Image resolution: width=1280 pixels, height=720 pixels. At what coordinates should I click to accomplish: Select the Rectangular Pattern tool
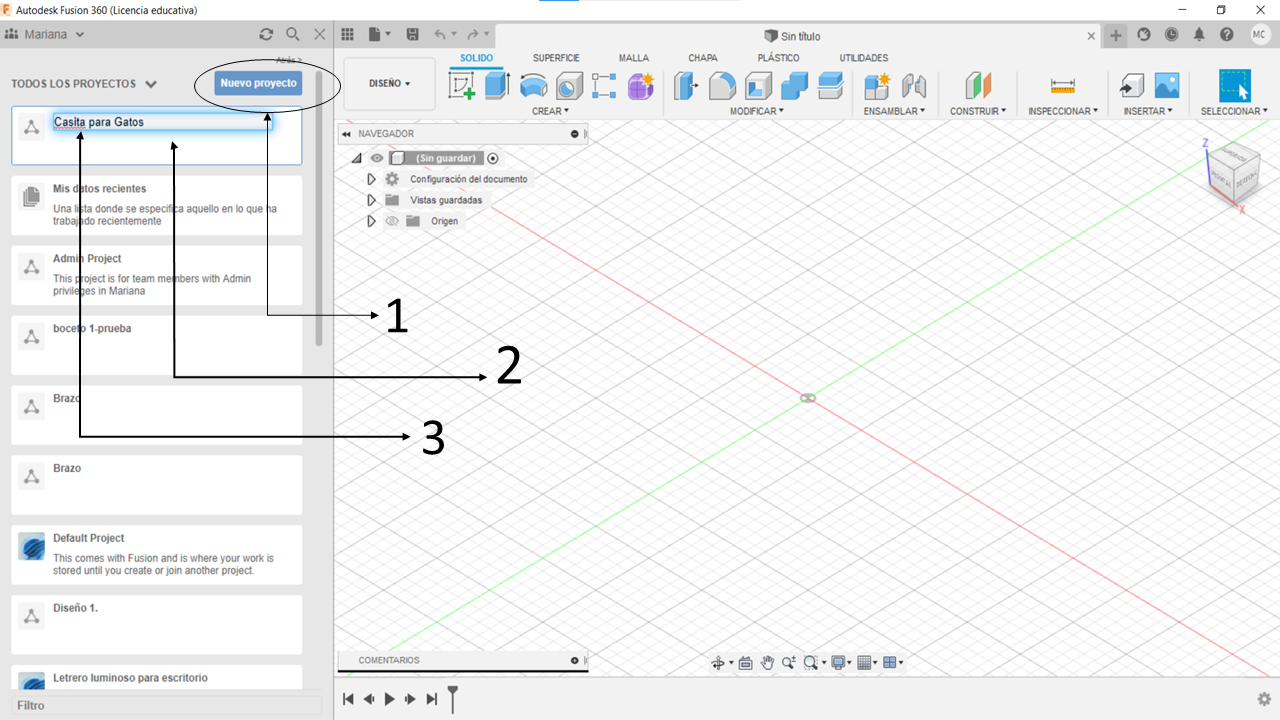(604, 86)
